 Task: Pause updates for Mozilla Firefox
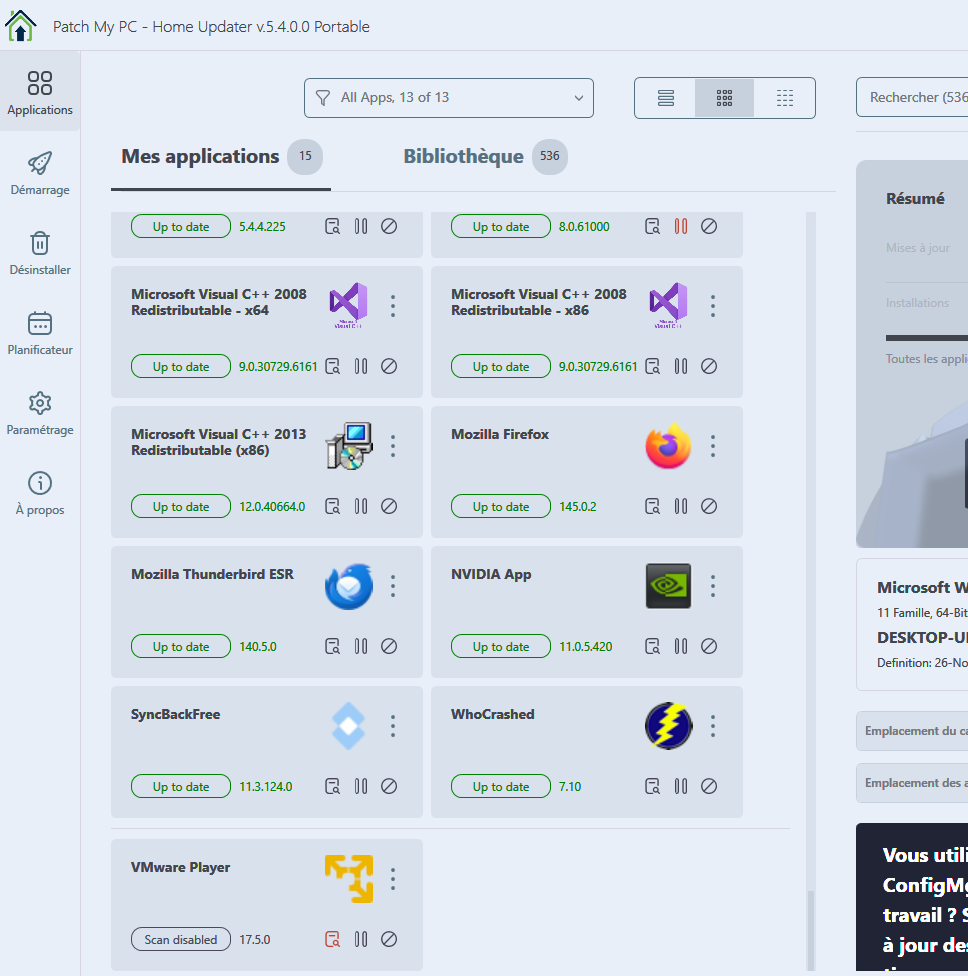coord(680,507)
